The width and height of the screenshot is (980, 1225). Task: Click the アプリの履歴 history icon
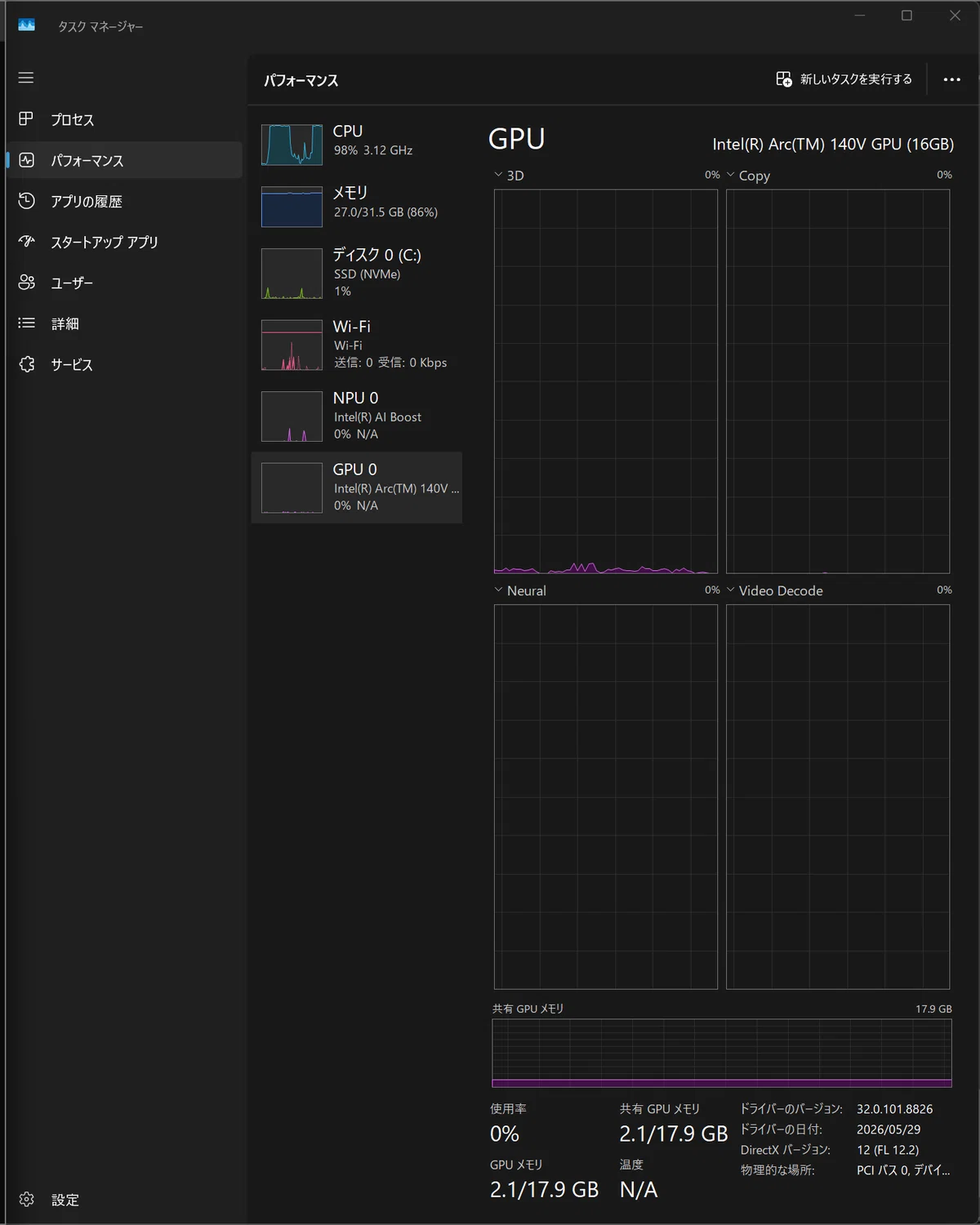click(x=26, y=201)
